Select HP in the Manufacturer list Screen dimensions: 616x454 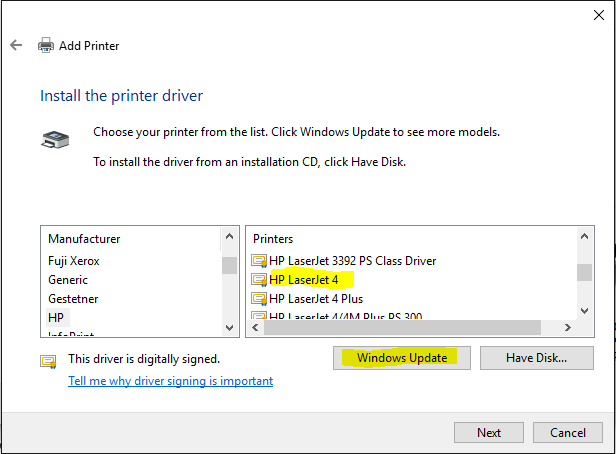click(x=57, y=317)
